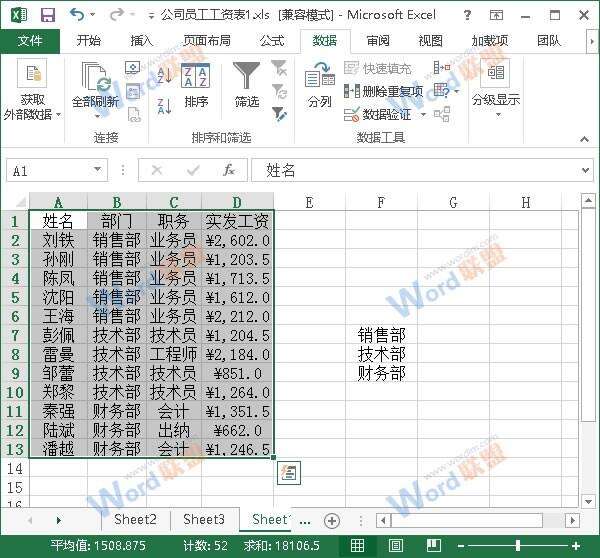Switch to the 公式 (Formulas) tab
The image size is (600, 558).
click(272, 41)
